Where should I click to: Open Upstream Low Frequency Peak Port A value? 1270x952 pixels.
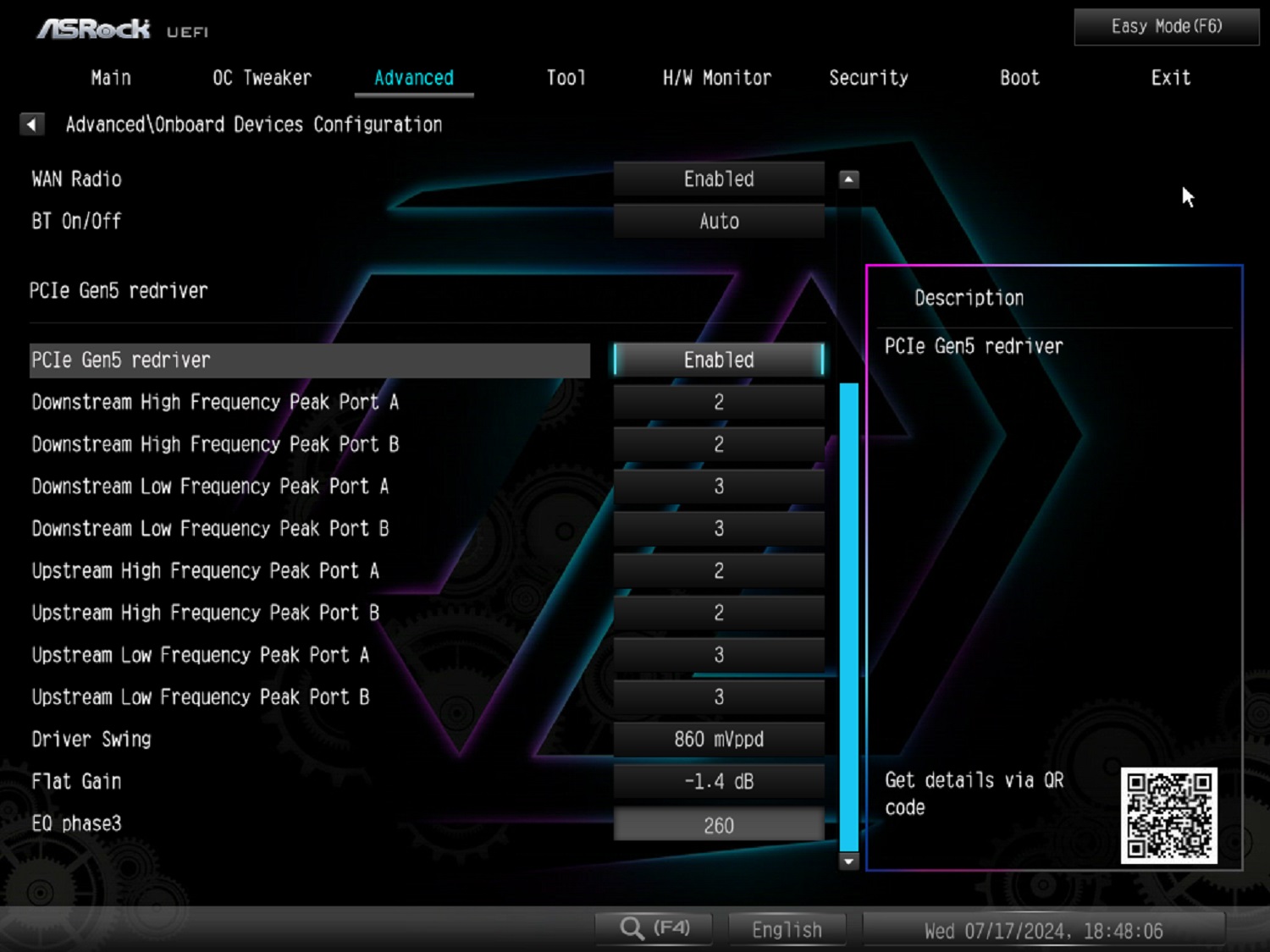click(x=719, y=655)
